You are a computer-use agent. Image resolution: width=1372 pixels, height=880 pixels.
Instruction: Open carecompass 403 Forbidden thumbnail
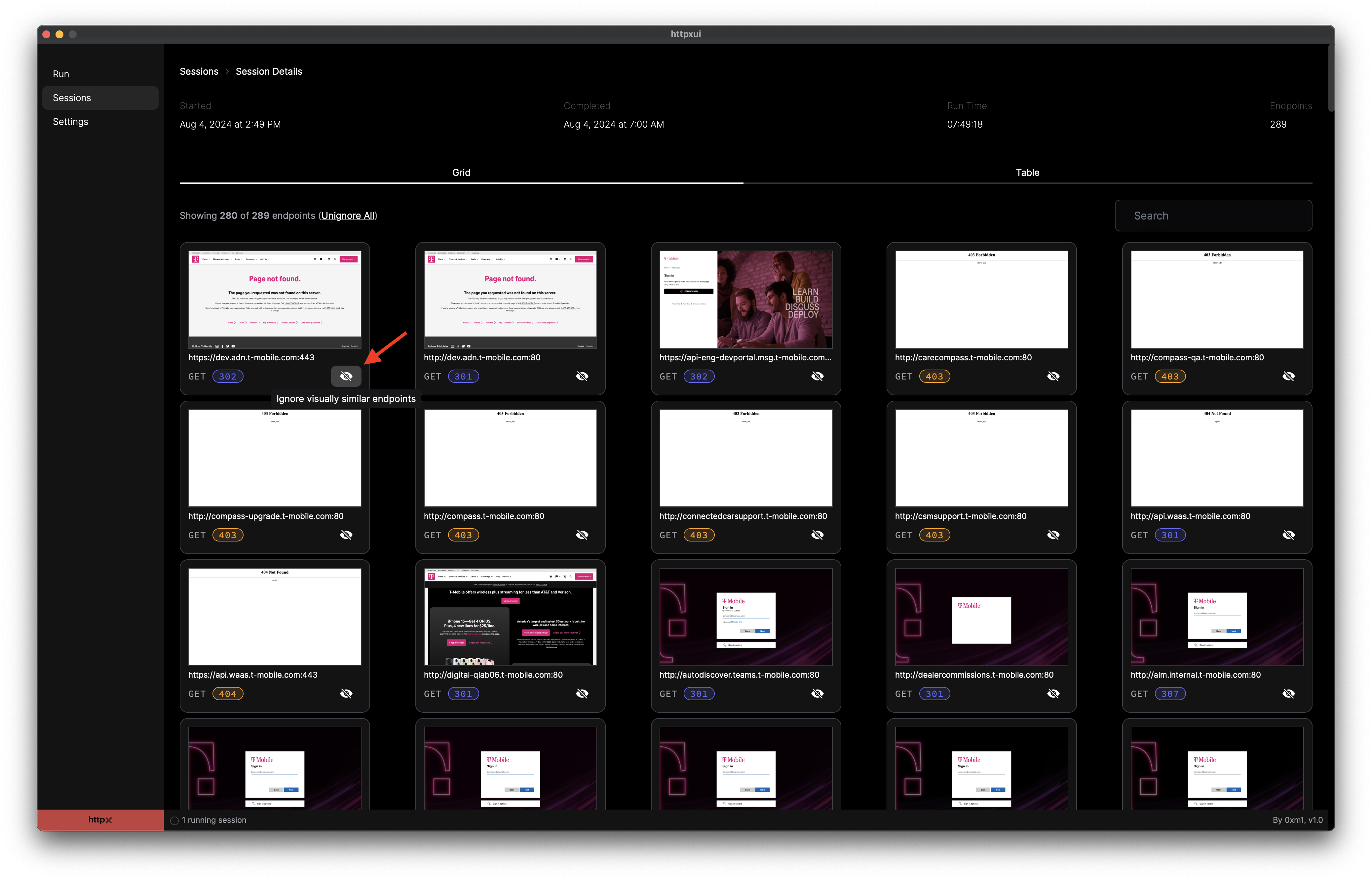pos(981,300)
